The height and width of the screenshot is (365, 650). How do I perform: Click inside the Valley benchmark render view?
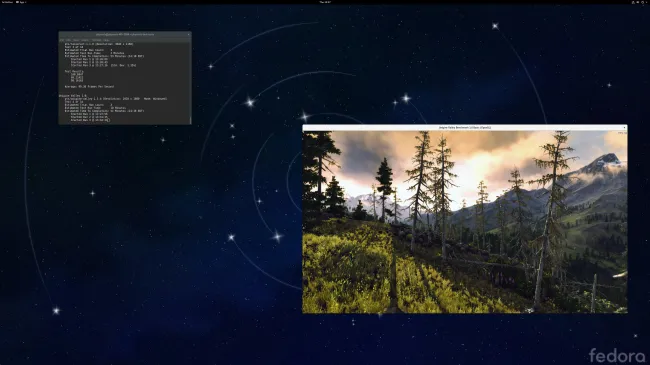465,222
